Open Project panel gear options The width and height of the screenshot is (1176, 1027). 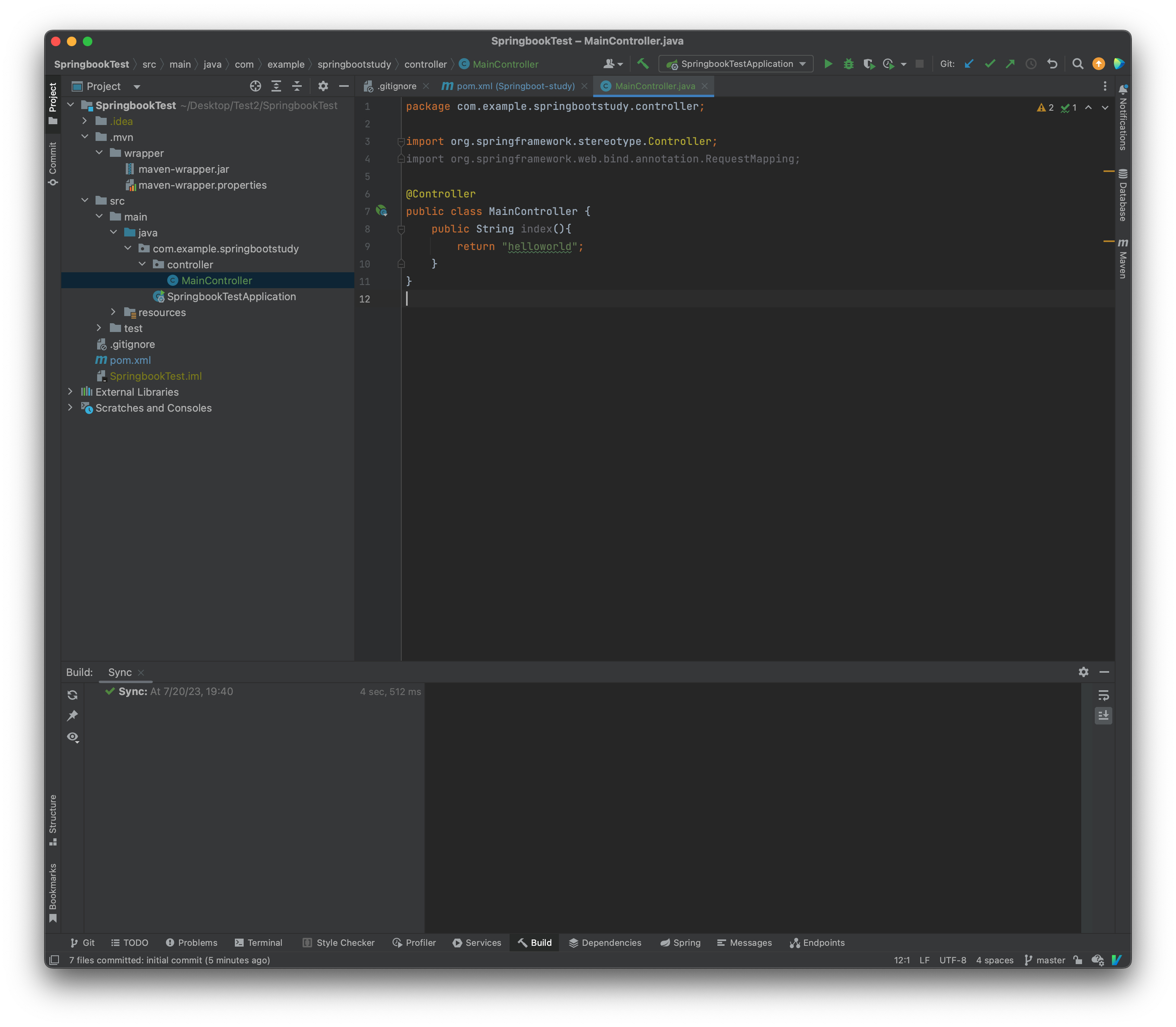click(x=323, y=86)
